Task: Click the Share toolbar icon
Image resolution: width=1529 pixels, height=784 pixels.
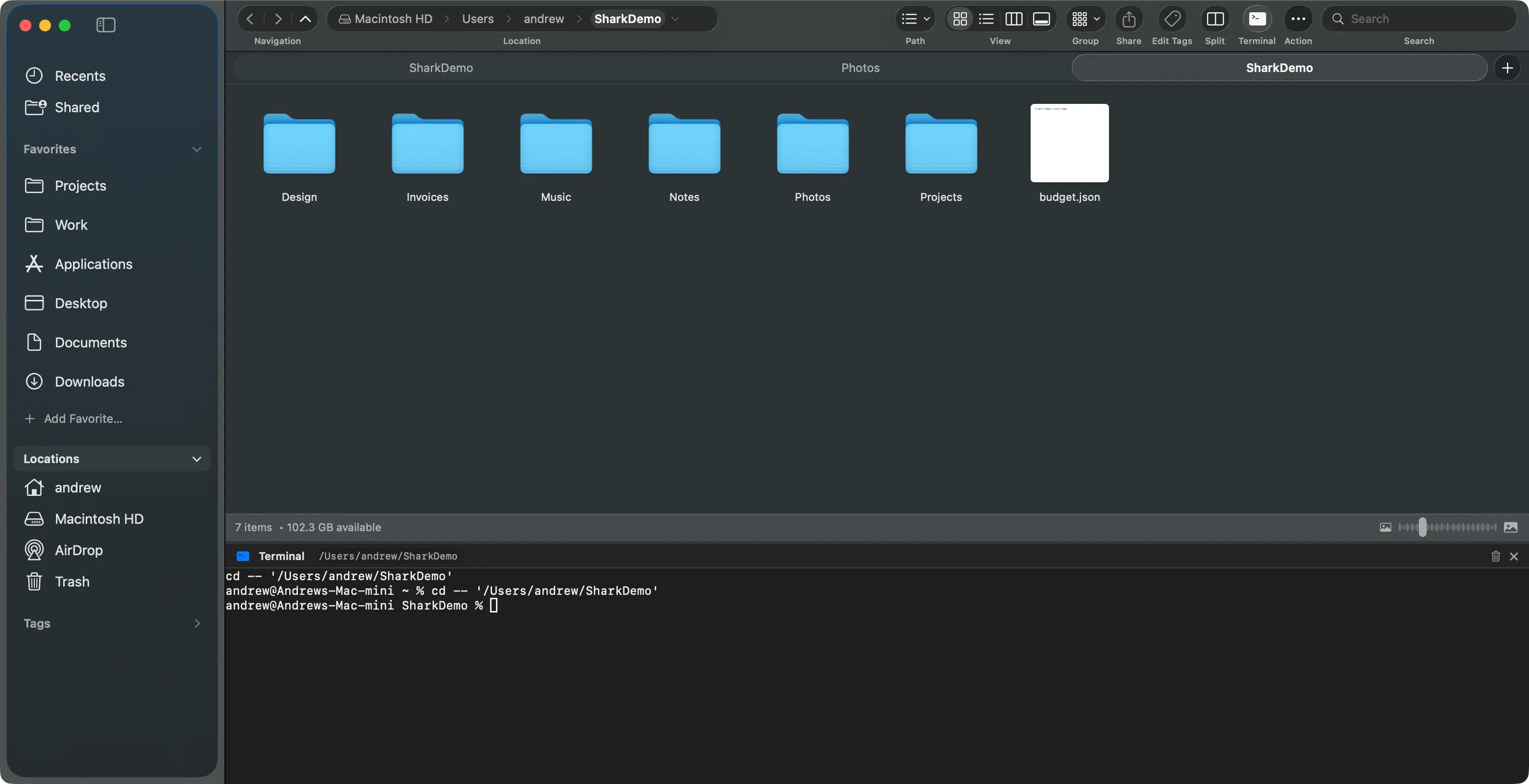Action: [x=1128, y=19]
